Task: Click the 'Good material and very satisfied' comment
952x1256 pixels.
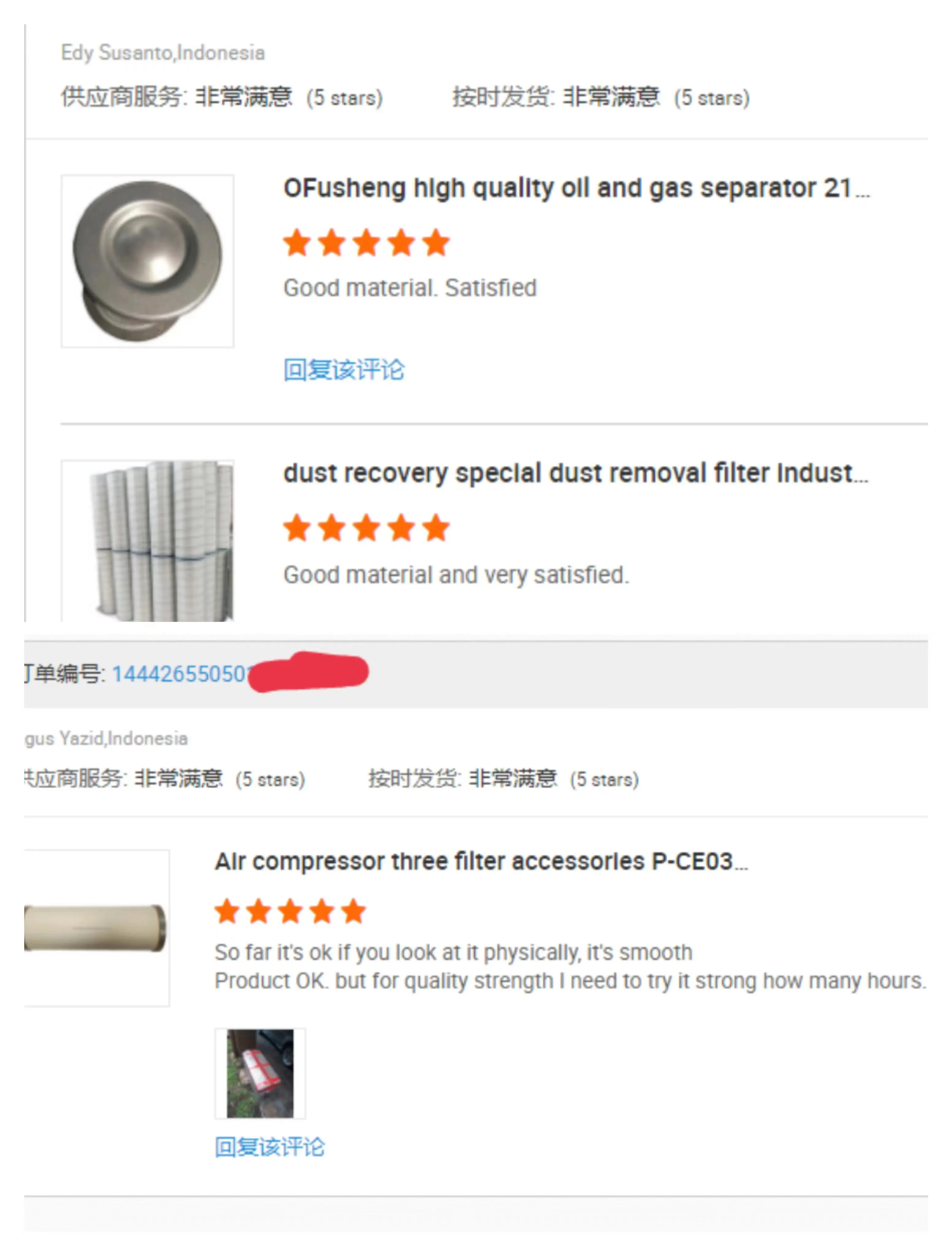Action: click(x=456, y=575)
